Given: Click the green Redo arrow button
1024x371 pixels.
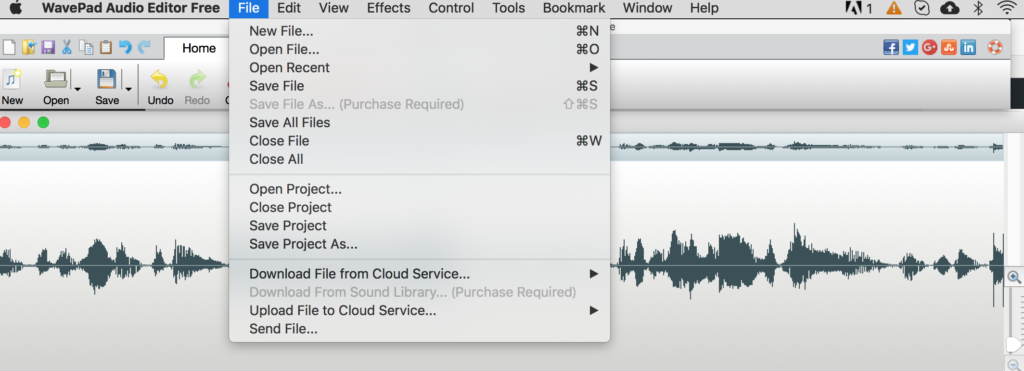Looking at the screenshot, I should point(197,87).
